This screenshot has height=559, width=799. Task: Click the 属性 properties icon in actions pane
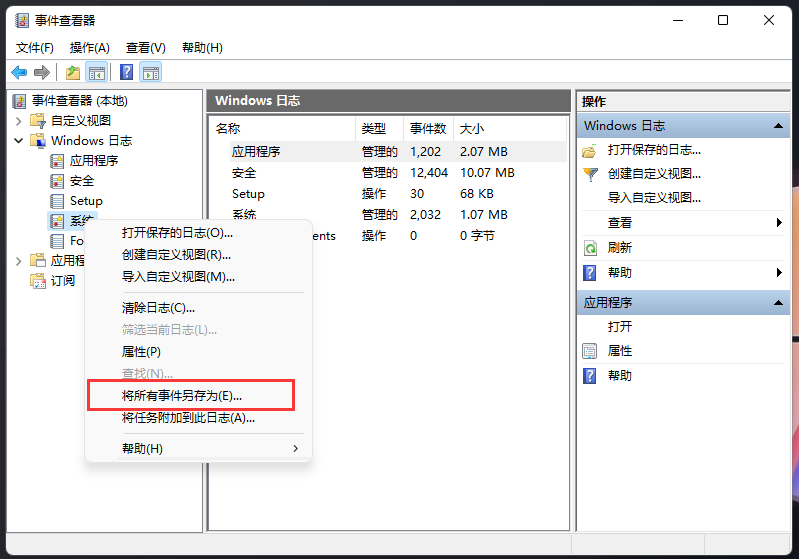click(590, 351)
